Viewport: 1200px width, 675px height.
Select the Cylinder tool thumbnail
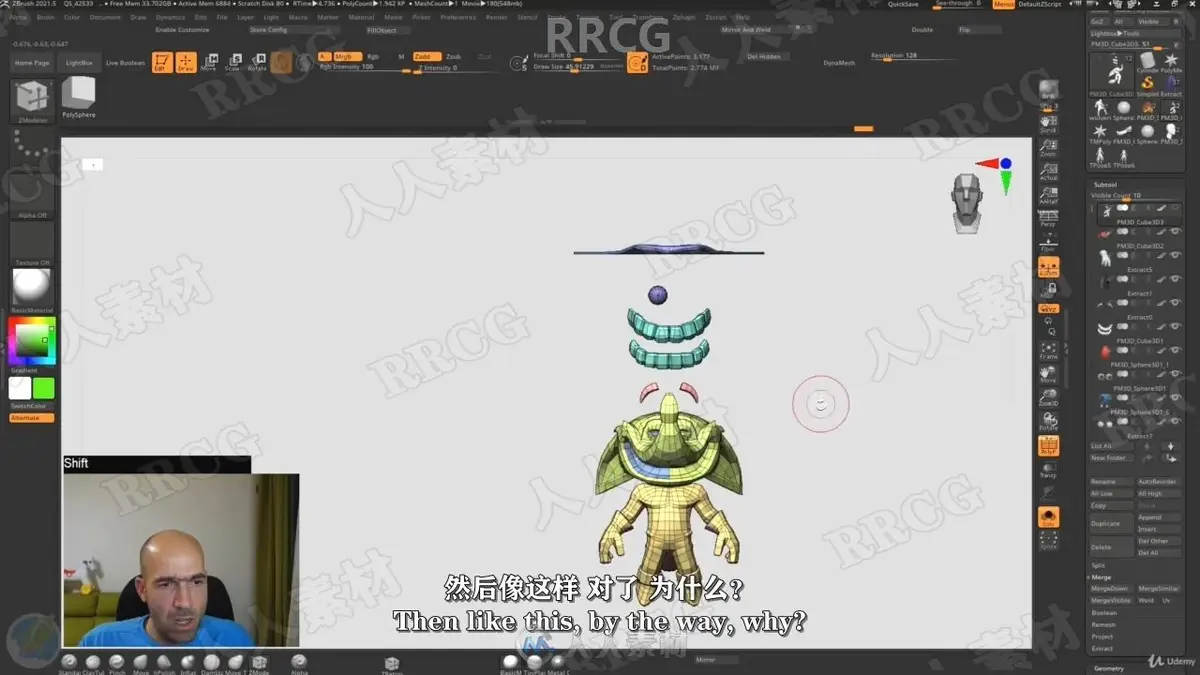pos(1147,62)
